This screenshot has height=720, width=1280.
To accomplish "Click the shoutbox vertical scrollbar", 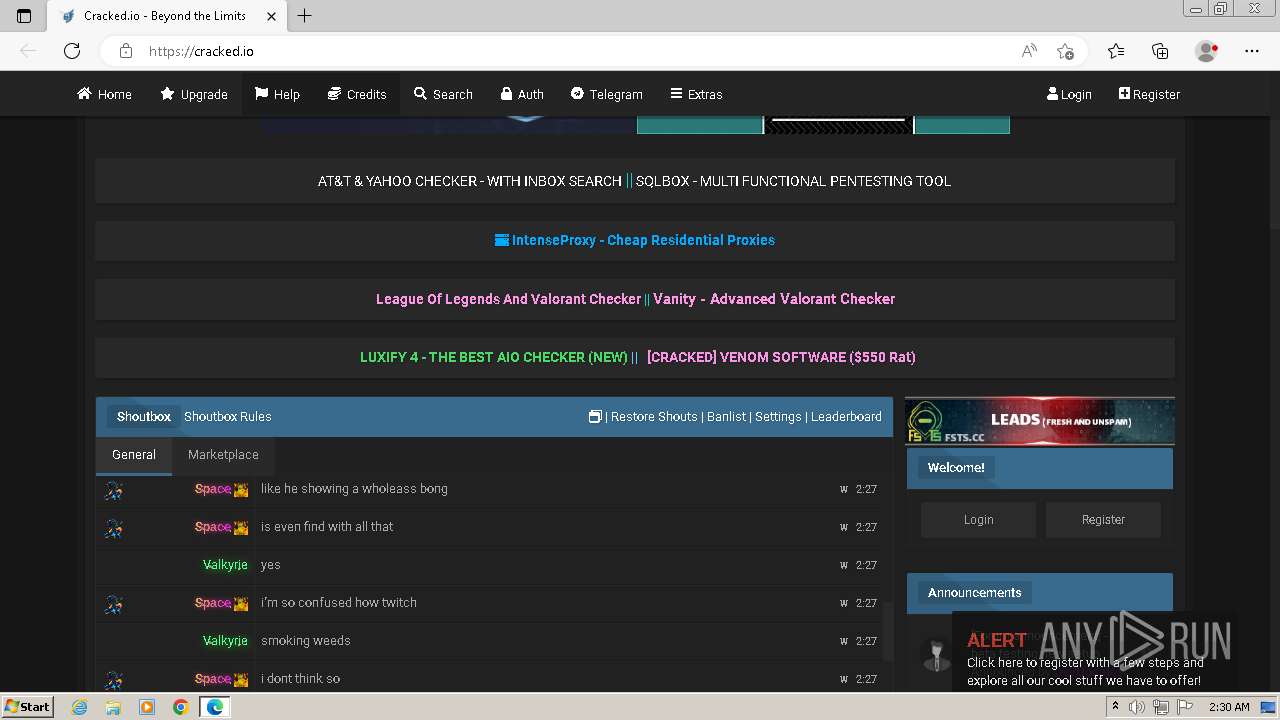I will tap(888, 632).
